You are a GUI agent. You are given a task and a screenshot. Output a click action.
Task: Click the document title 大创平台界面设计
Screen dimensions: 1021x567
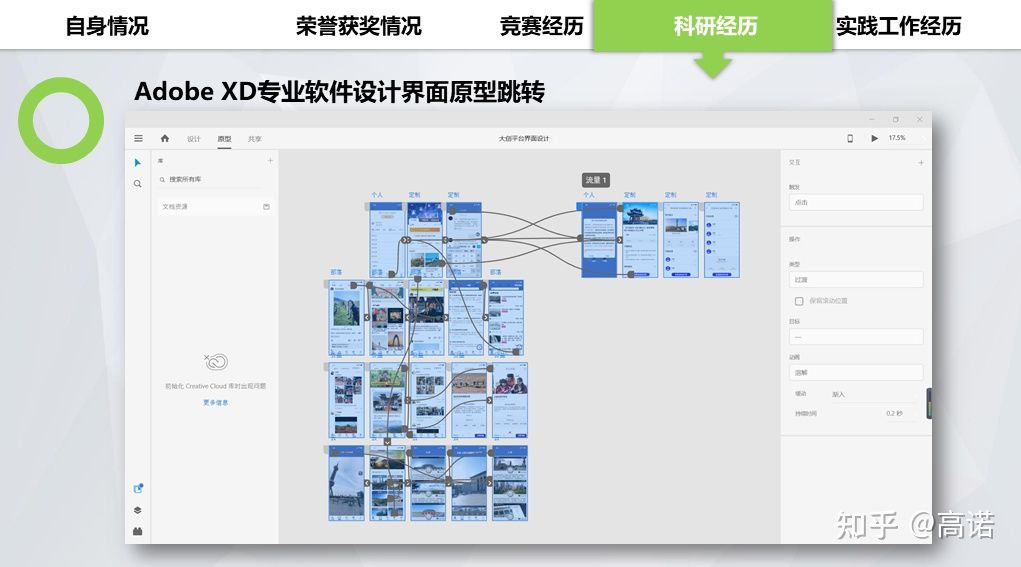coord(524,139)
